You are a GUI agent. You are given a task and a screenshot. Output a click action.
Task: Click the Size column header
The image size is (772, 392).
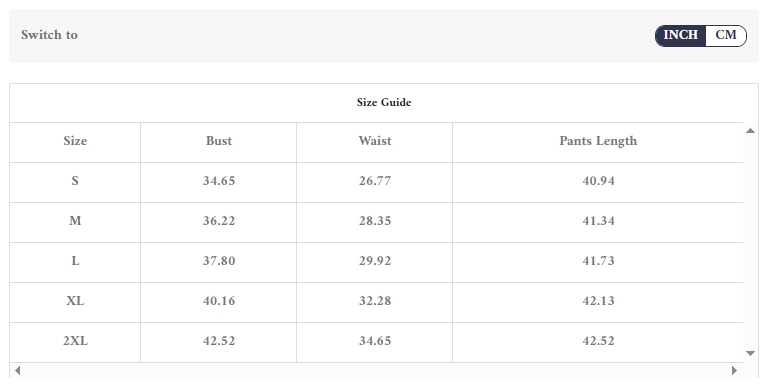75,141
